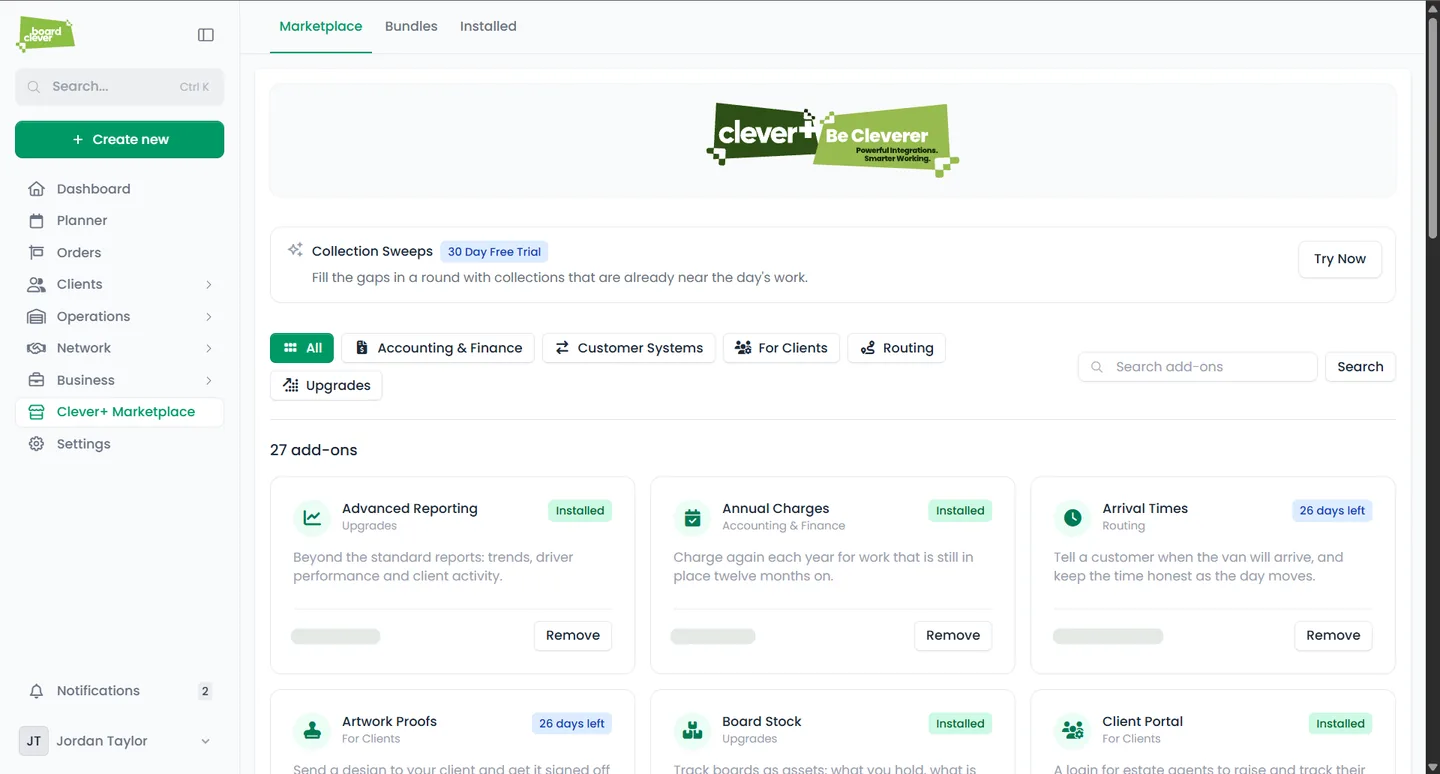The height and width of the screenshot is (774, 1440).
Task: Click the Settings gear icon
Action: tap(36, 444)
